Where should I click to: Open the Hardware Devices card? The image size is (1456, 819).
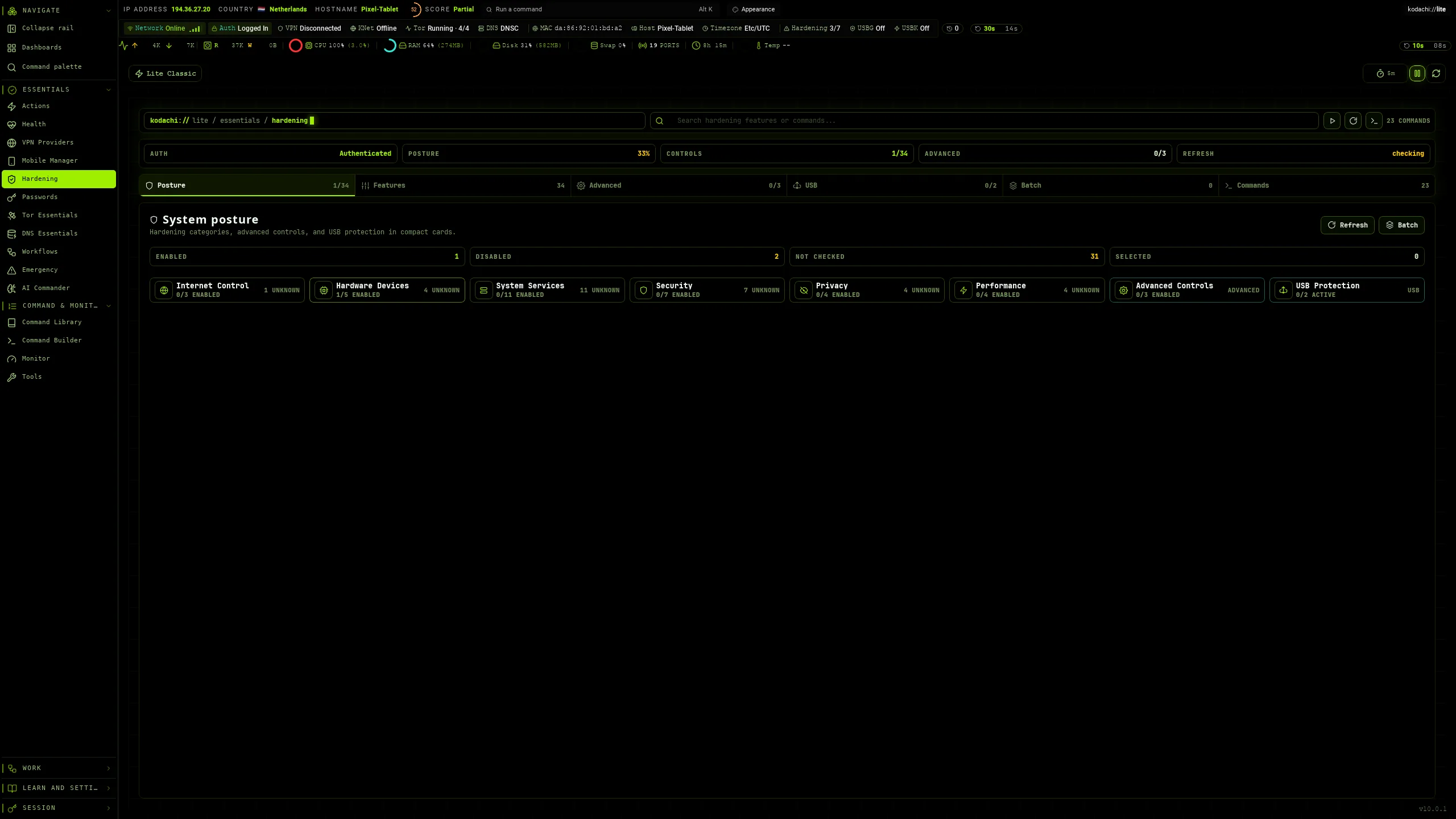click(387, 290)
